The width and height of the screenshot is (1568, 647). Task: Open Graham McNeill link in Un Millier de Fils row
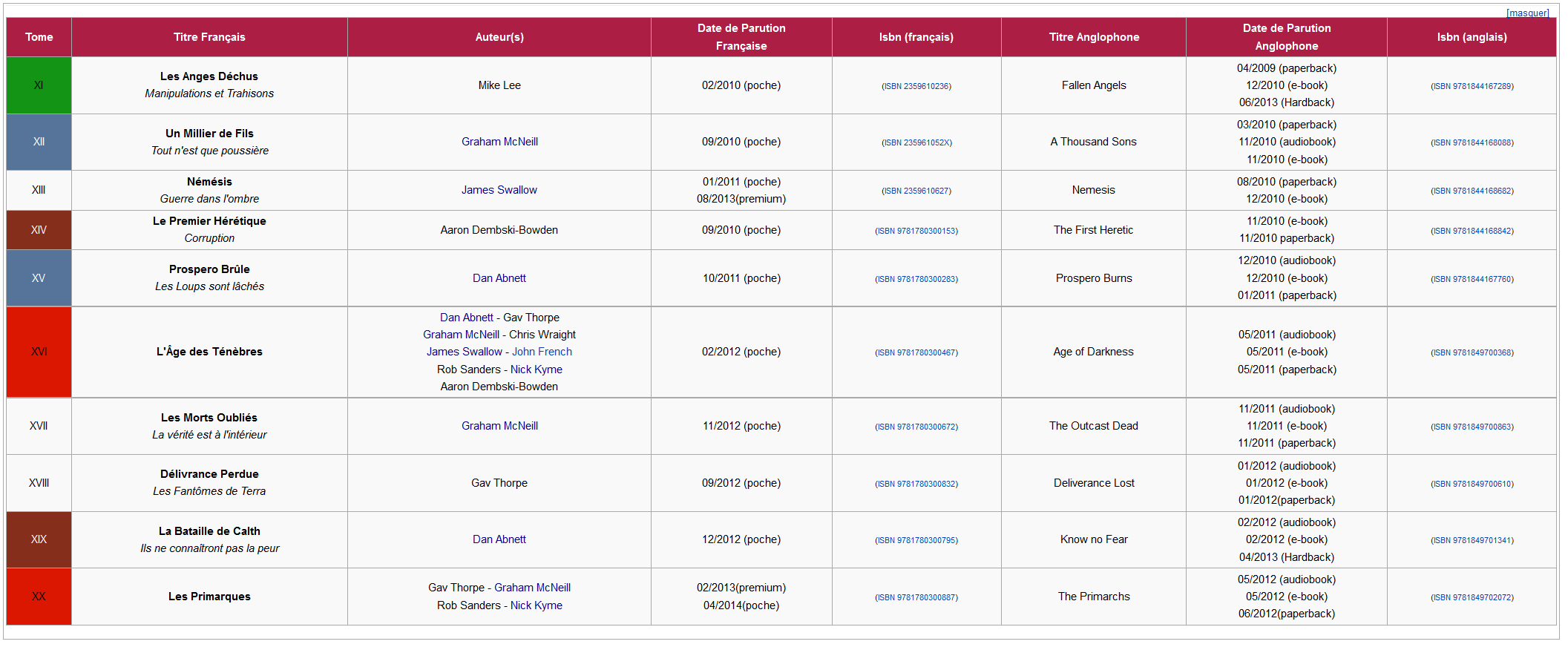coord(499,142)
